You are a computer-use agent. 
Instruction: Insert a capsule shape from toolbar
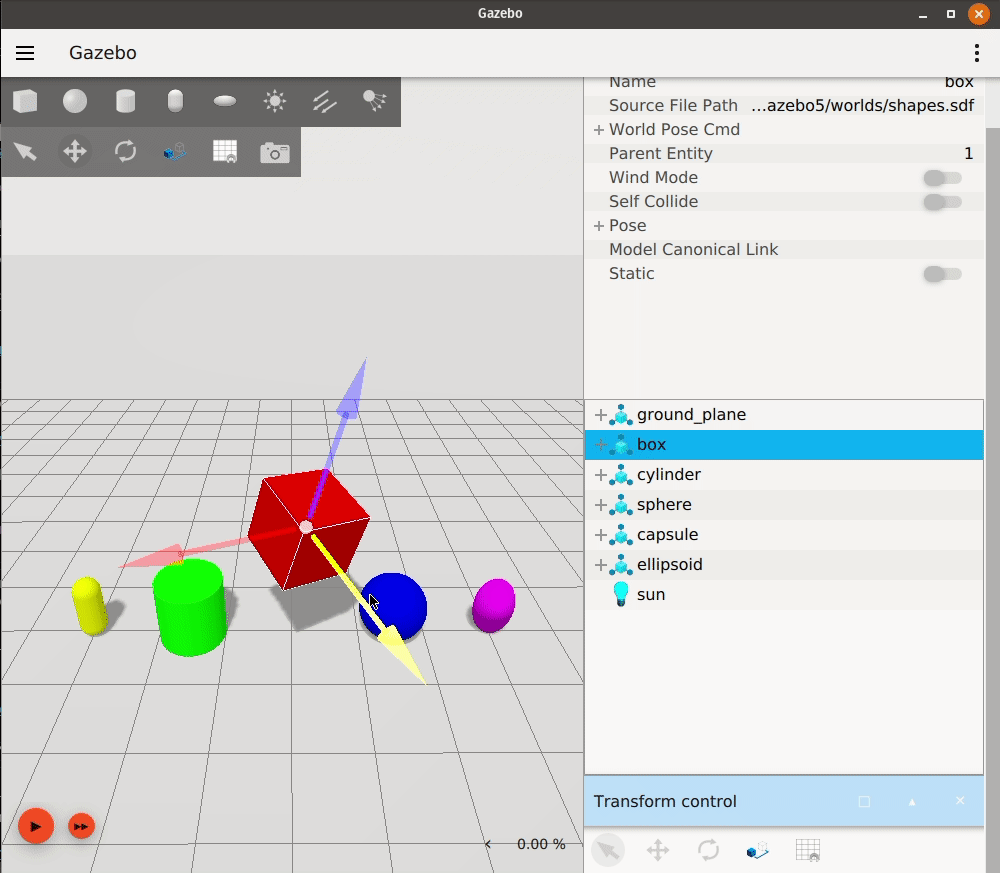pos(175,101)
